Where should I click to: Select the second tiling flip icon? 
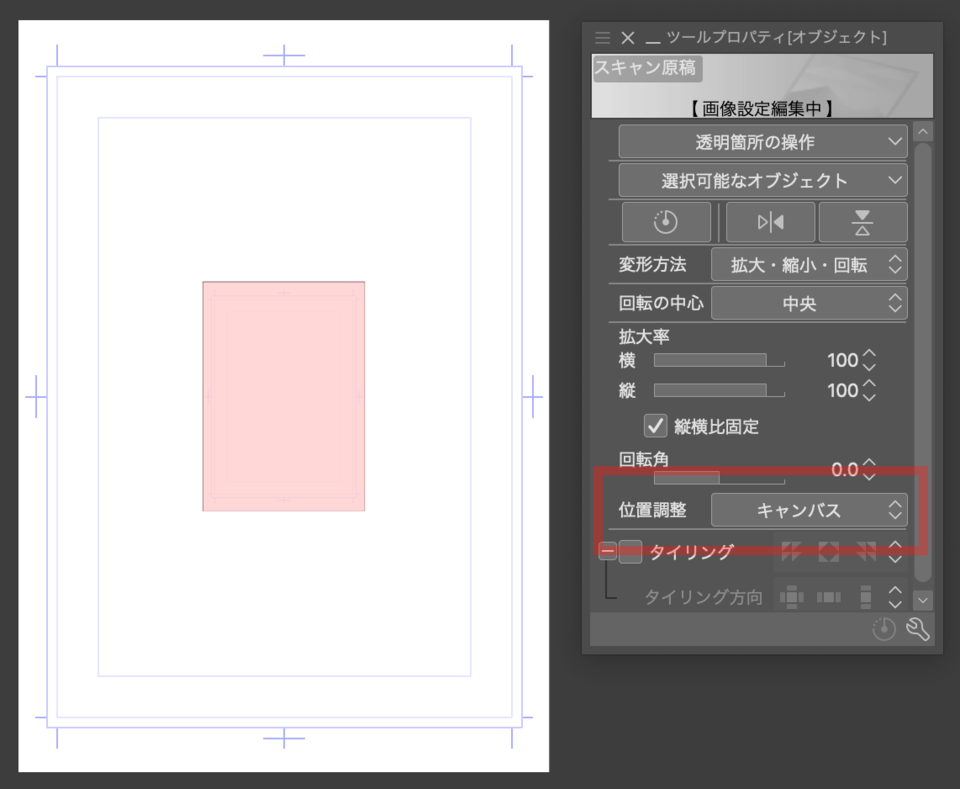pos(828,552)
